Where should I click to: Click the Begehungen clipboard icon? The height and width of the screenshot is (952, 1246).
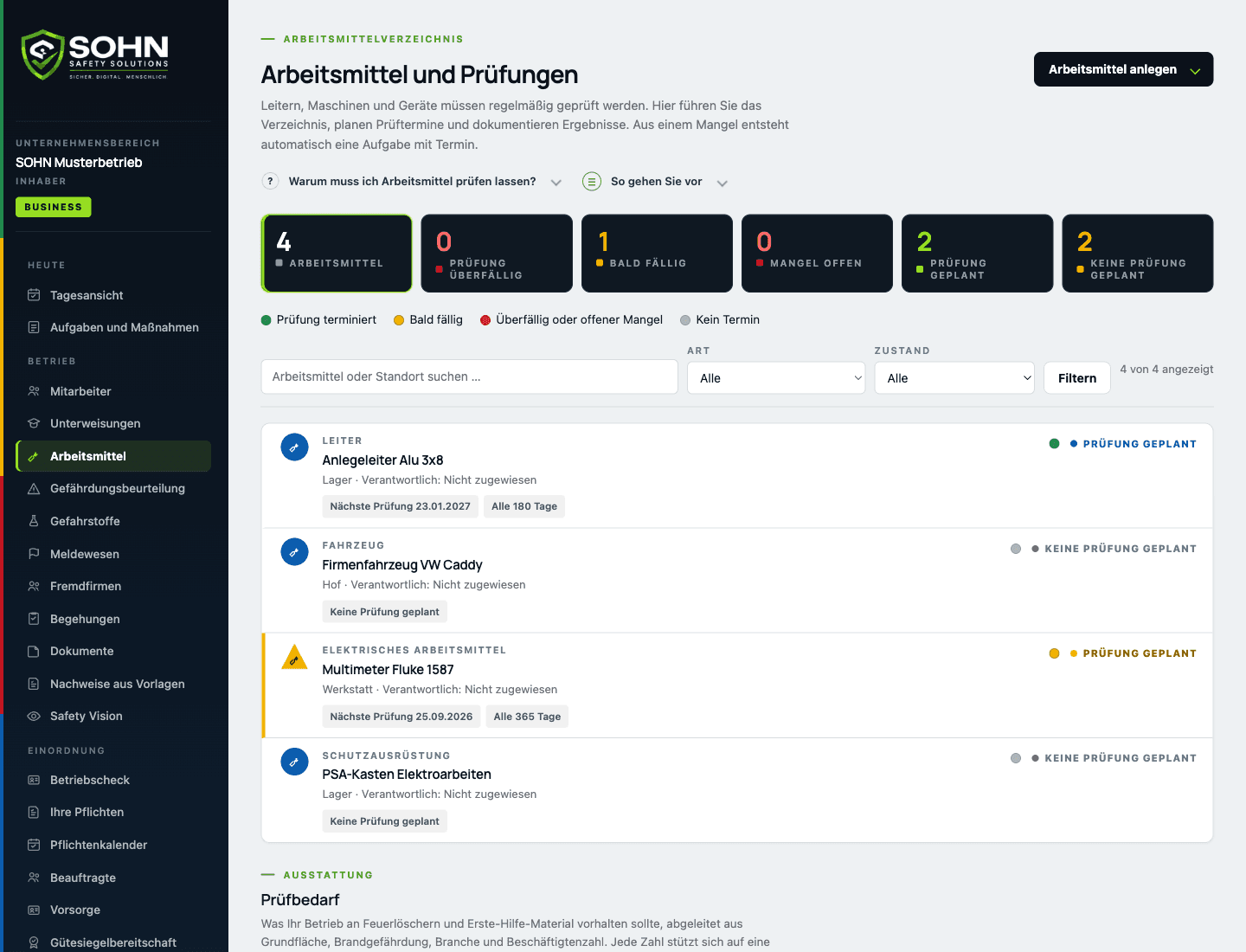tap(34, 619)
